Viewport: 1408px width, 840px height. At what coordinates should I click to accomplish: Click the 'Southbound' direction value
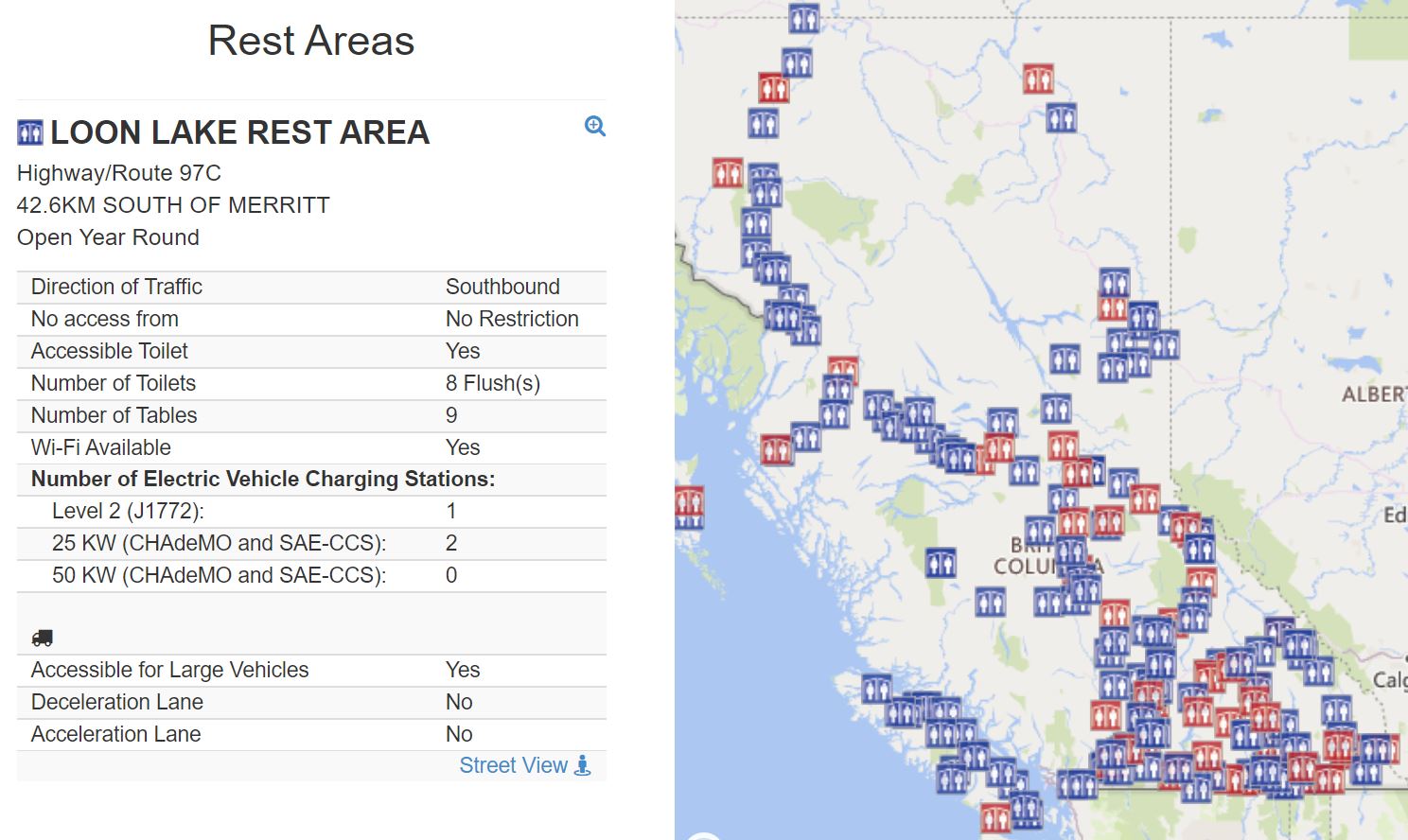[x=502, y=287]
